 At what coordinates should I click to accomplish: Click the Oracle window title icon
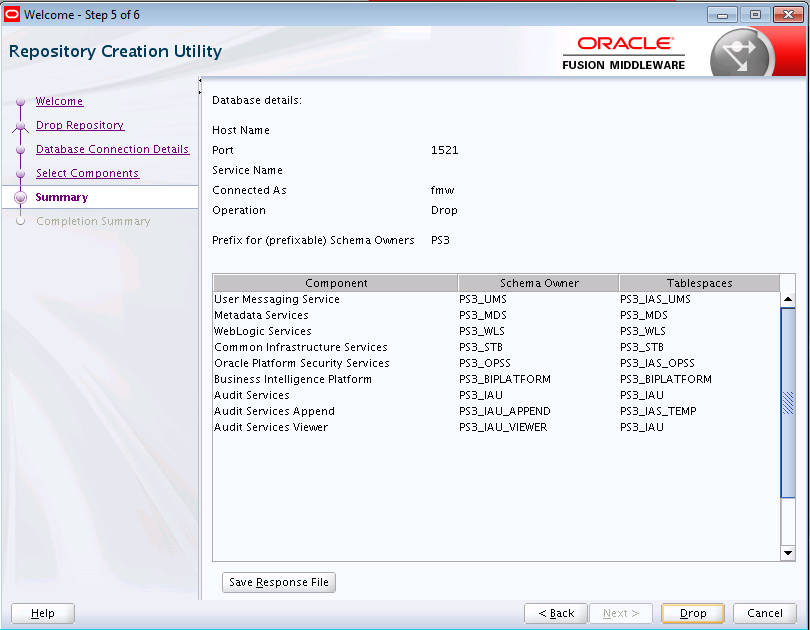pos(11,14)
